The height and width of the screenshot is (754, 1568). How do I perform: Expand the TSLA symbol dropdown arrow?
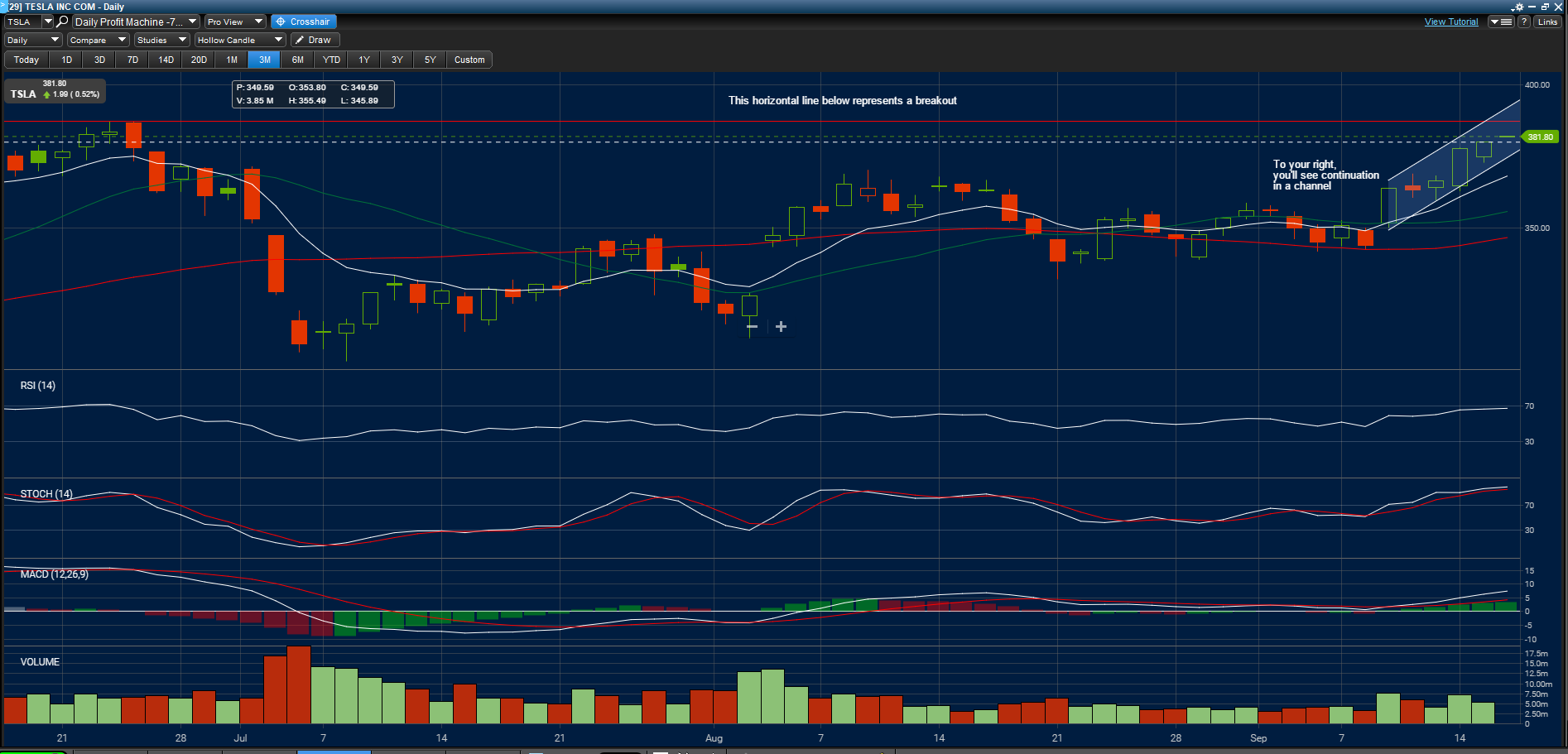[48, 22]
